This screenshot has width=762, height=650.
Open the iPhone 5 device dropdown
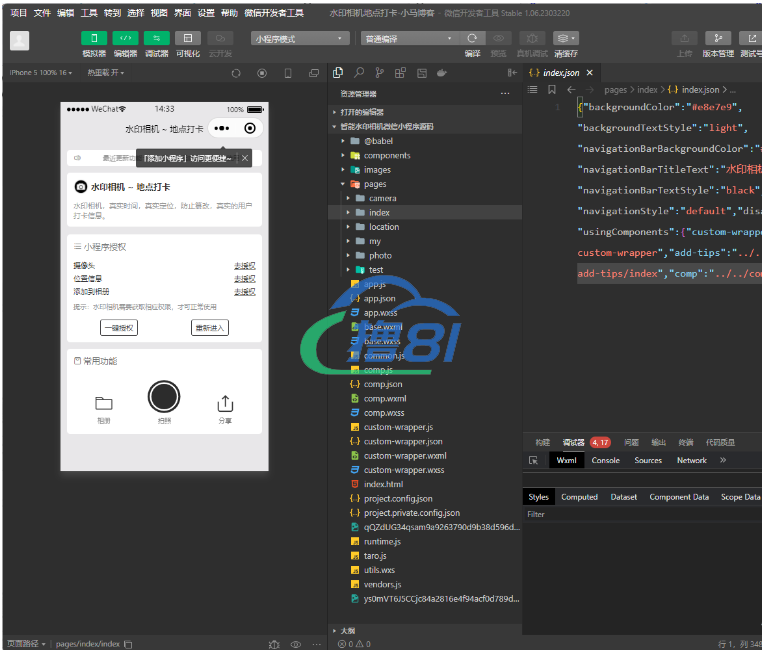pos(41,72)
